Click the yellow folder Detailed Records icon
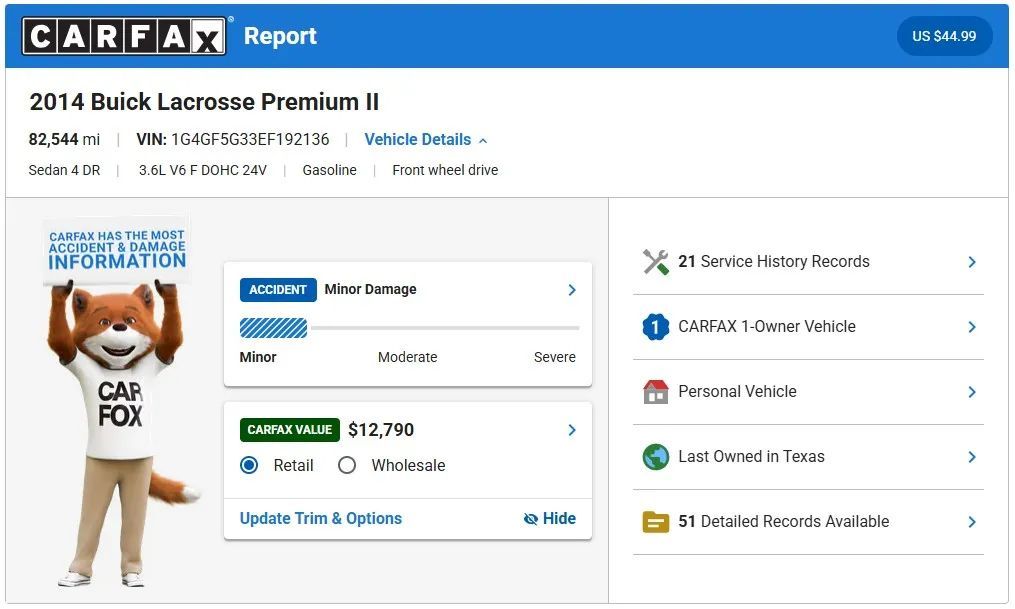 click(x=656, y=522)
